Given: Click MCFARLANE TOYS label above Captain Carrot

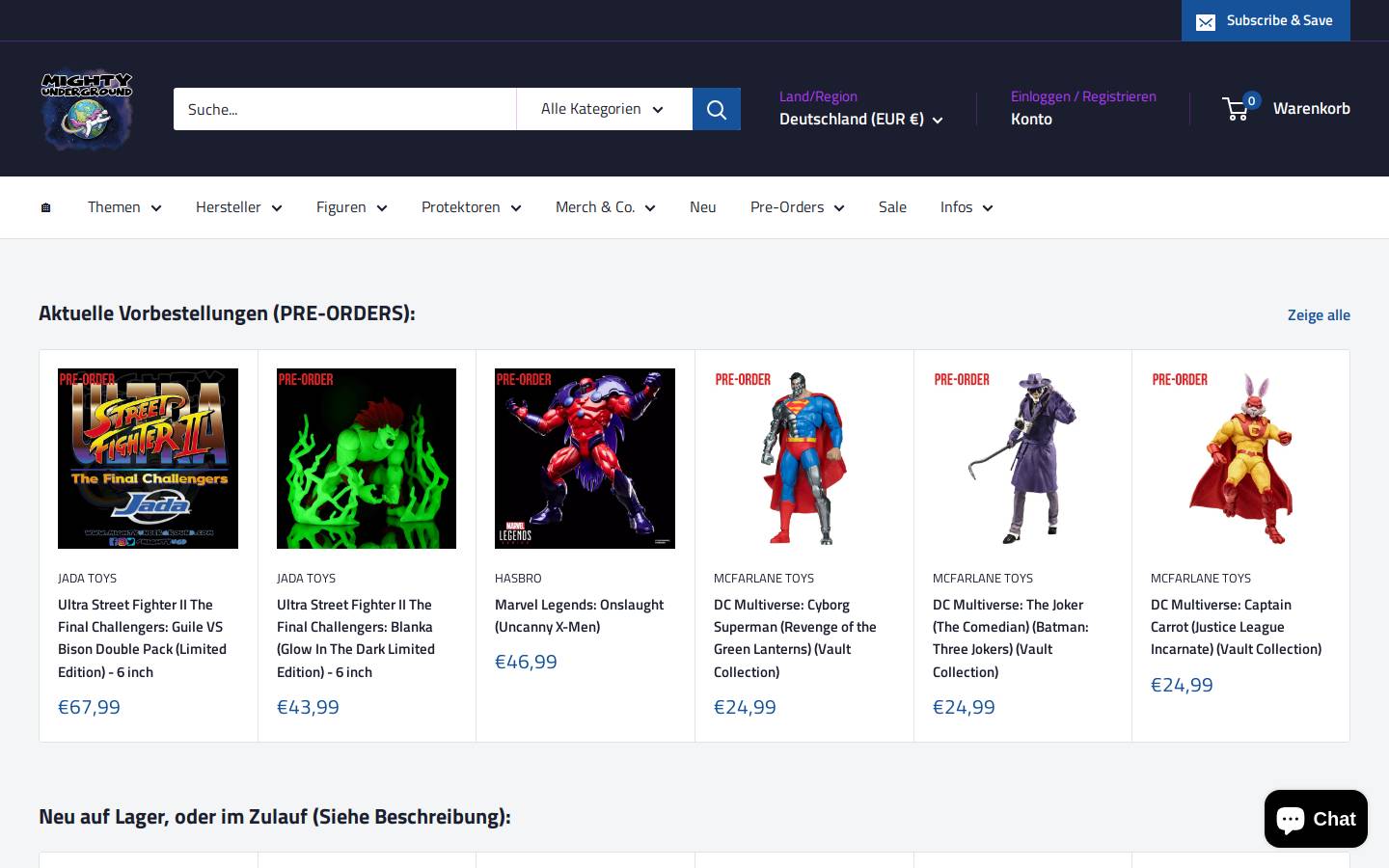Looking at the screenshot, I should 1201,579.
